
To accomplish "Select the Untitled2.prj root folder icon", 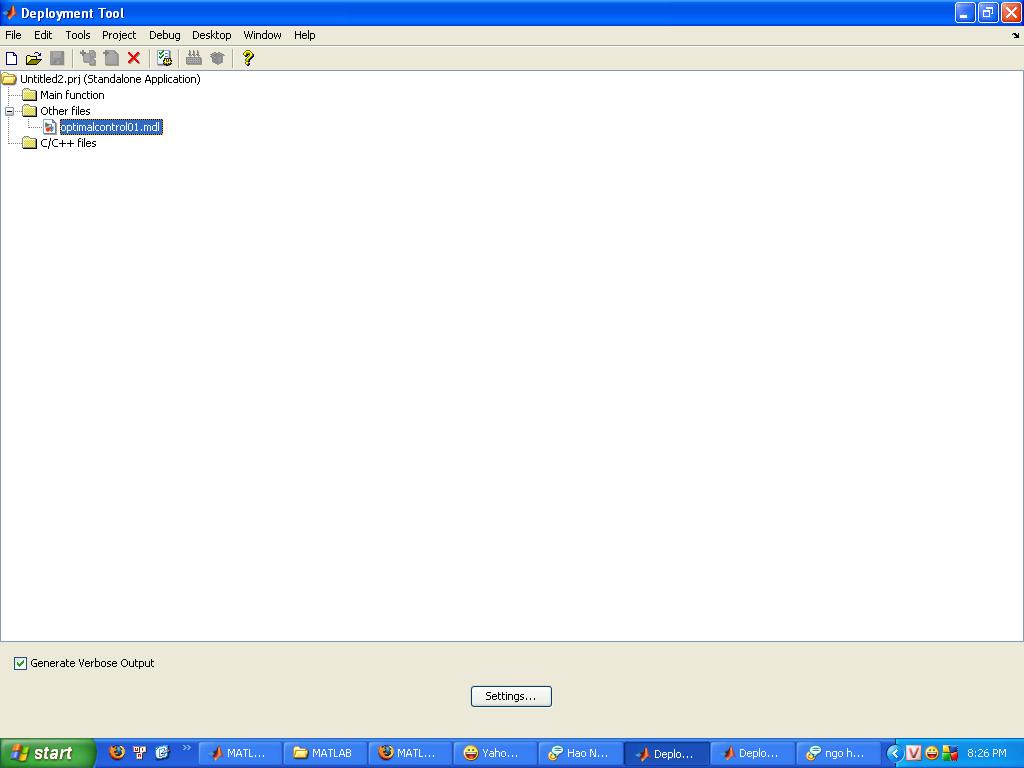I will tap(9, 79).
